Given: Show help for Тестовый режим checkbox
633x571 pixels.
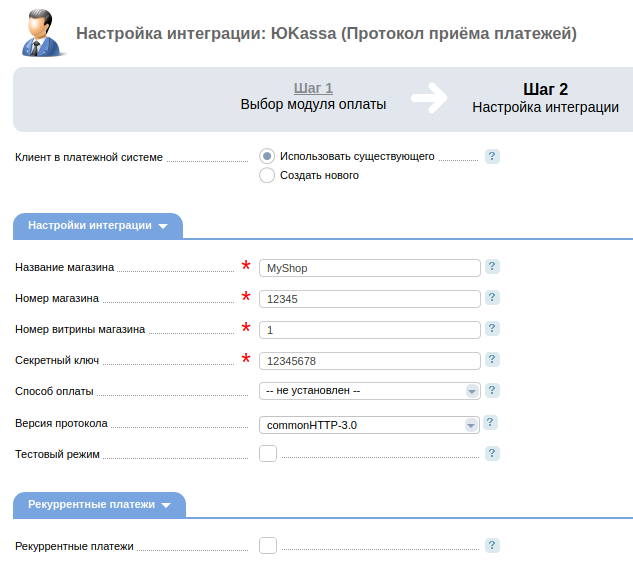Looking at the screenshot, I should pyautogui.click(x=492, y=453).
